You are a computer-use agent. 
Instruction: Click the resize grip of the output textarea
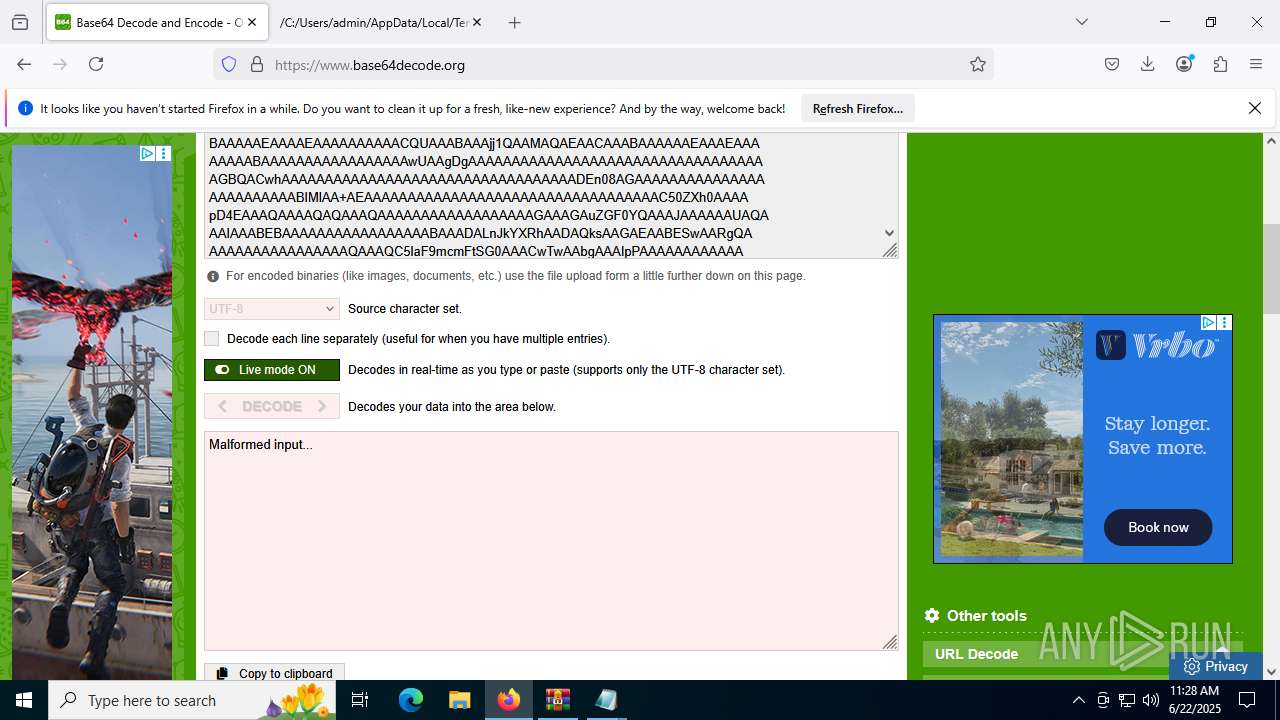click(x=890, y=642)
